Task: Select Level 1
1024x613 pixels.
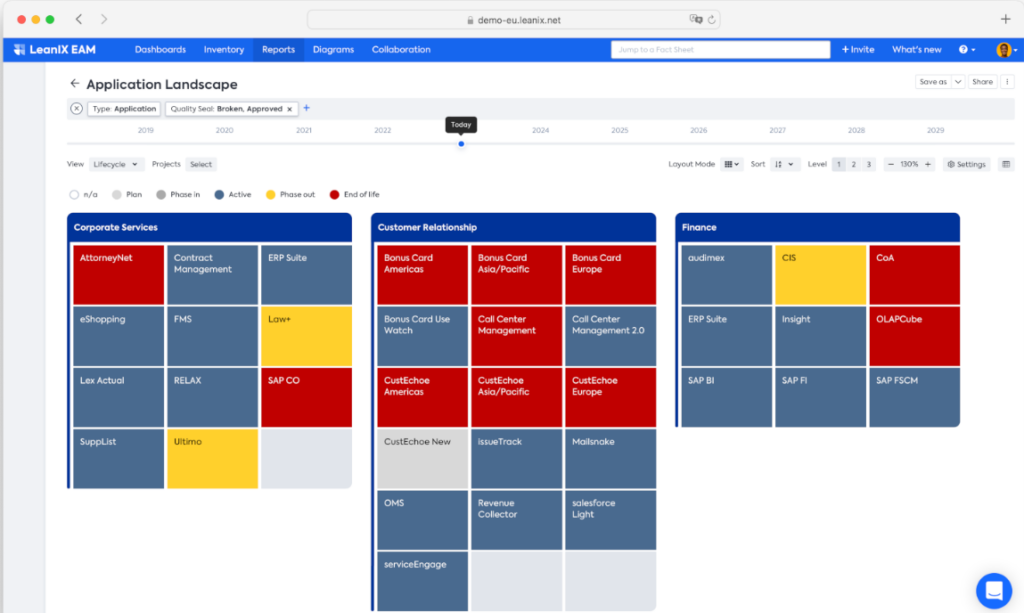Action: [x=839, y=165]
